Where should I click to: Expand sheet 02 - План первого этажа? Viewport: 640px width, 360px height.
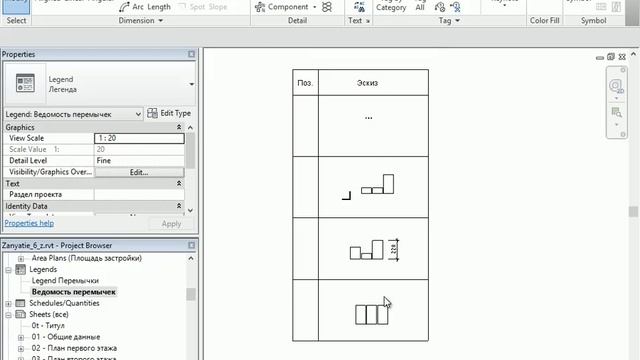click(x=21, y=349)
